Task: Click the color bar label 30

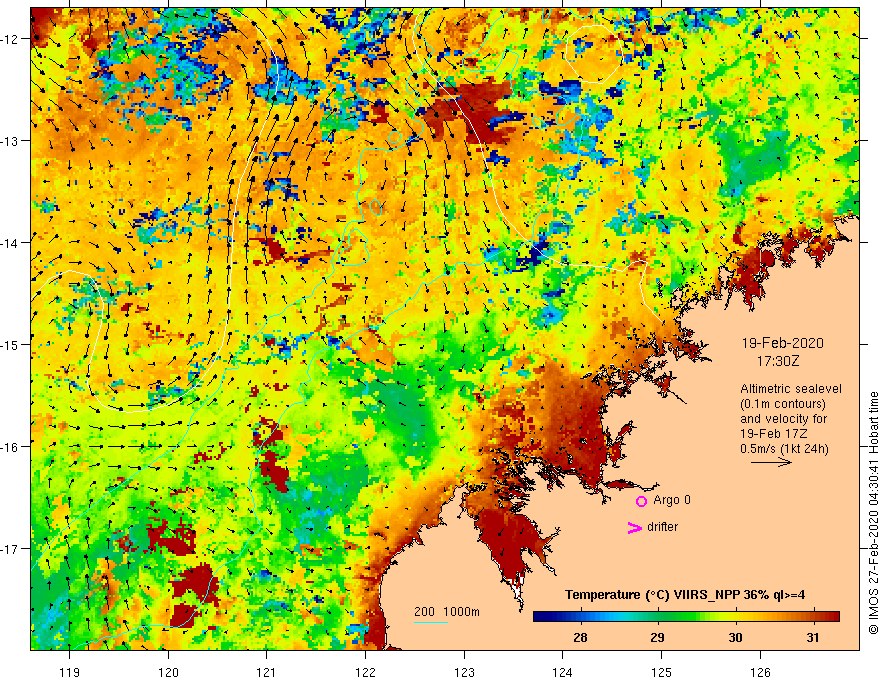Action: pos(735,637)
